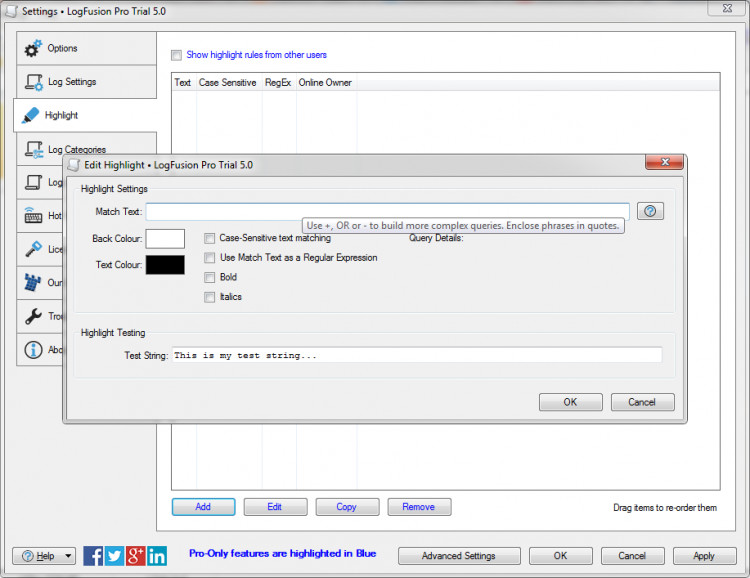The width and height of the screenshot is (750, 578).
Task: Click the Copy highlight button
Action: pyautogui.click(x=347, y=507)
